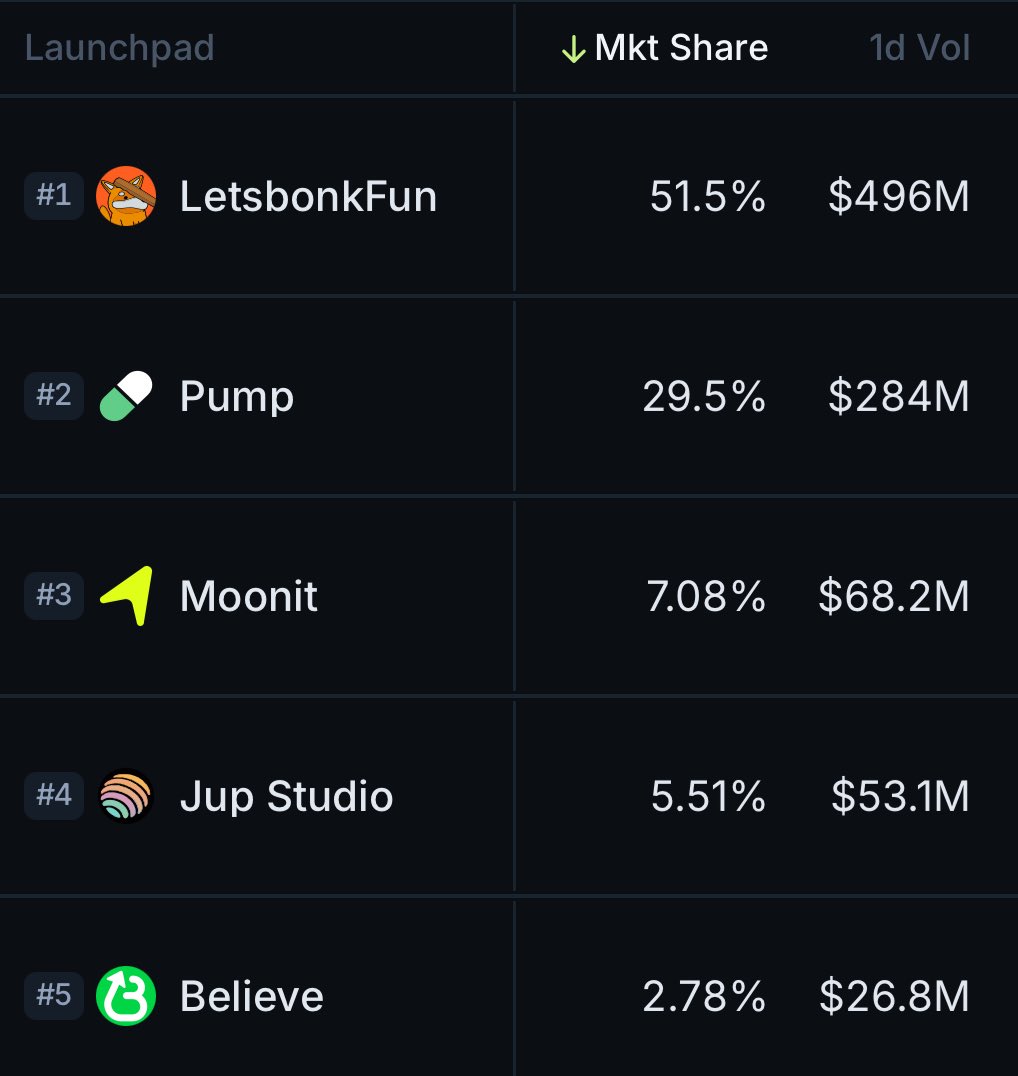This screenshot has width=1018, height=1076.
Task: Click the Moonit yellow arrow icon
Action: coord(127,596)
